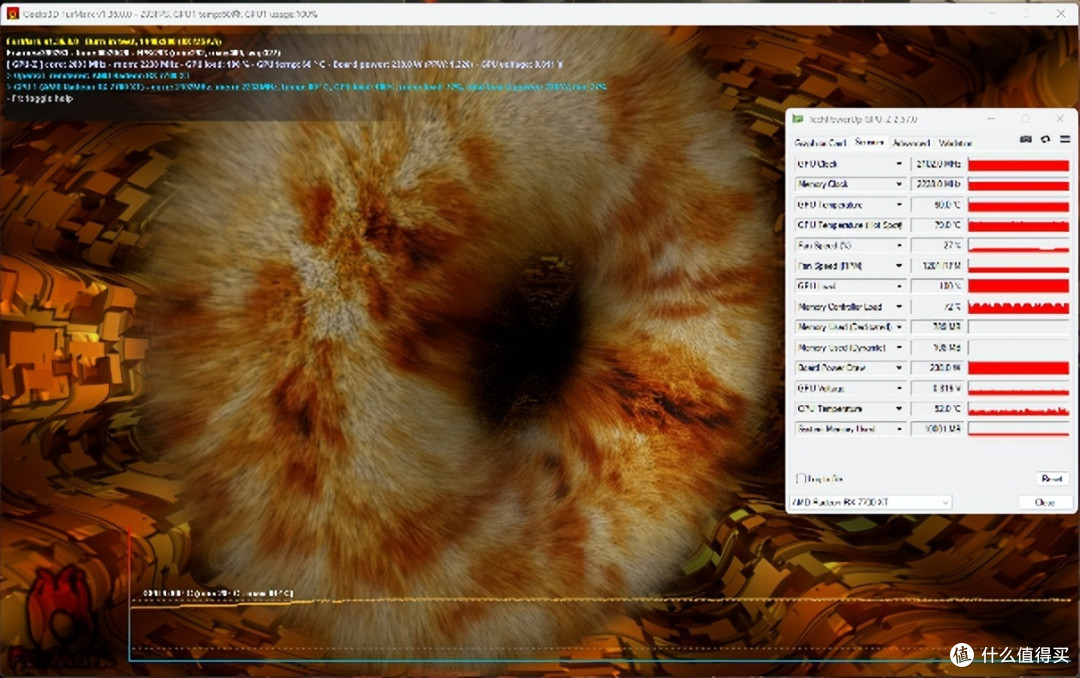Click the Memory Controller Load graph

click(x=1018, y=307)
